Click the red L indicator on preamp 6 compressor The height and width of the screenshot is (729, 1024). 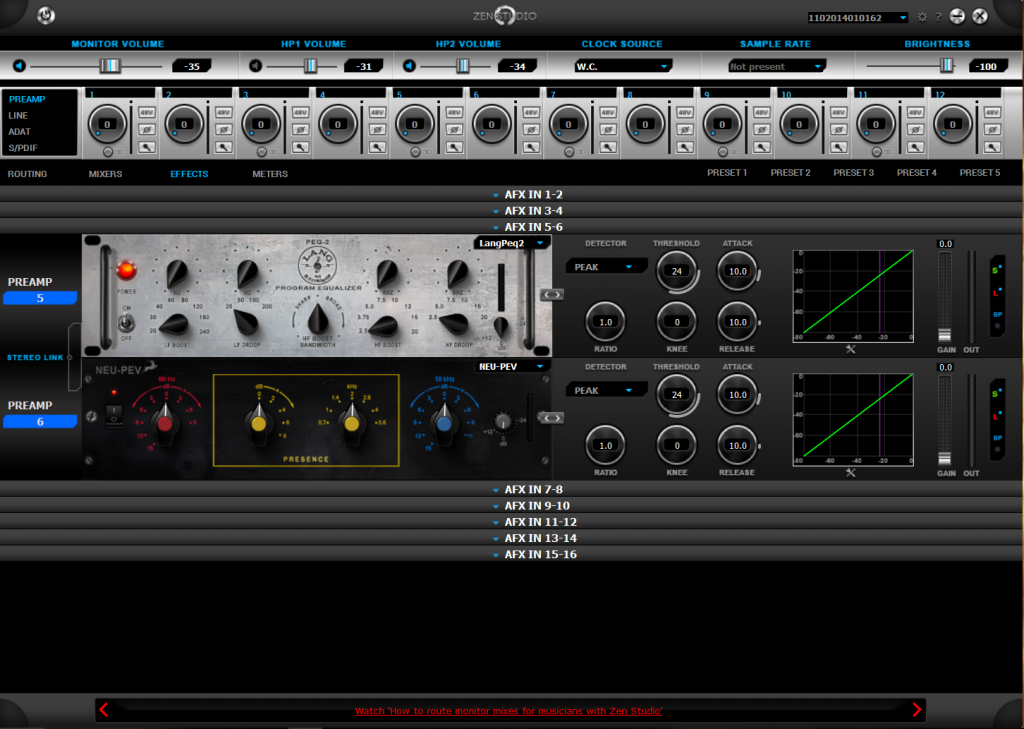(x=996, y=415)
